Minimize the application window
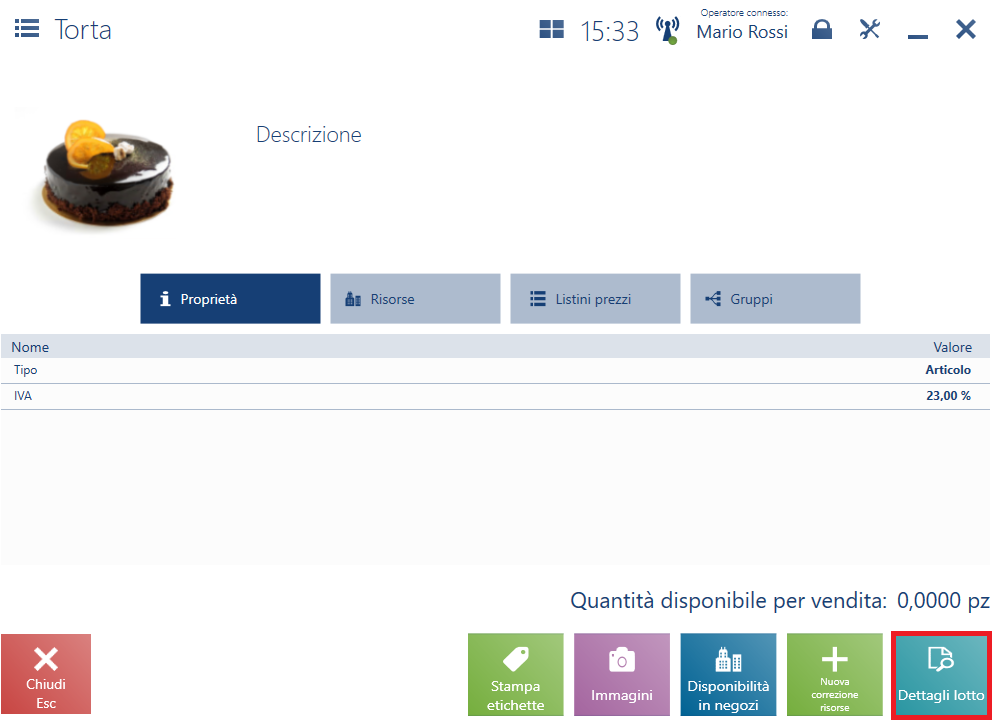Viewport: 1003px width, 723px height. [918, 36]
